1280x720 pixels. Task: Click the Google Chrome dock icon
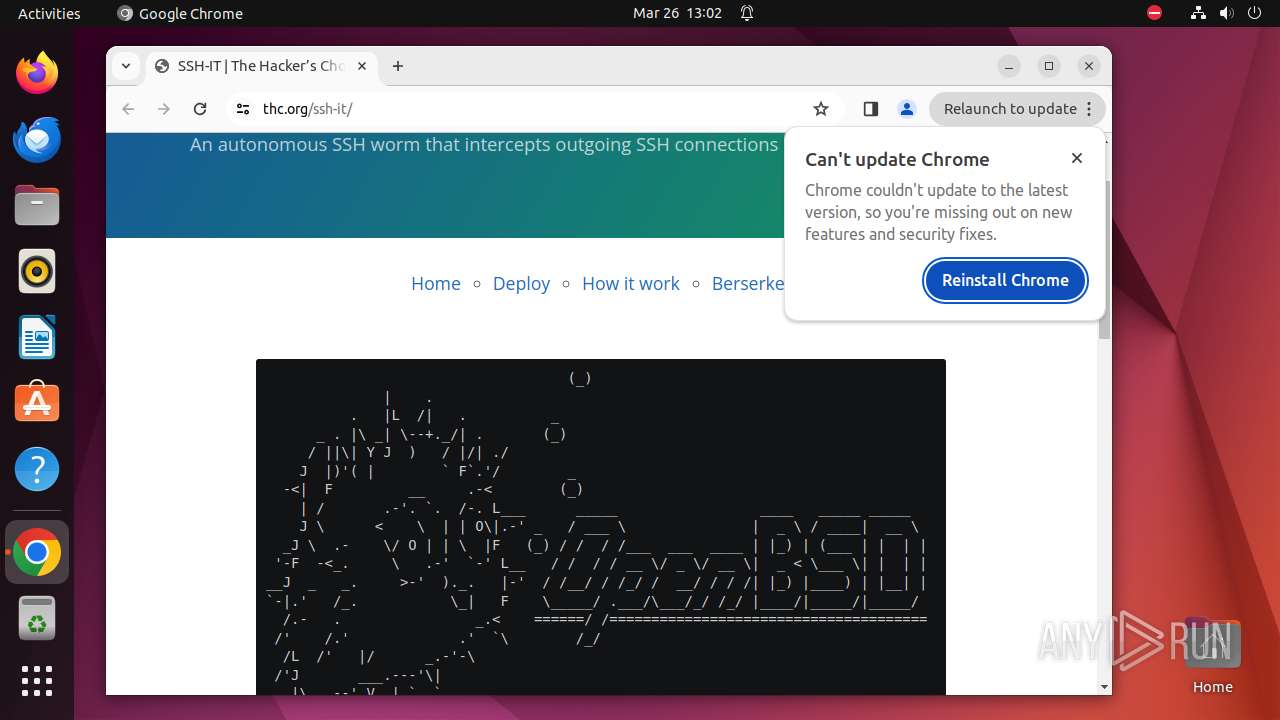coord(37,552)
